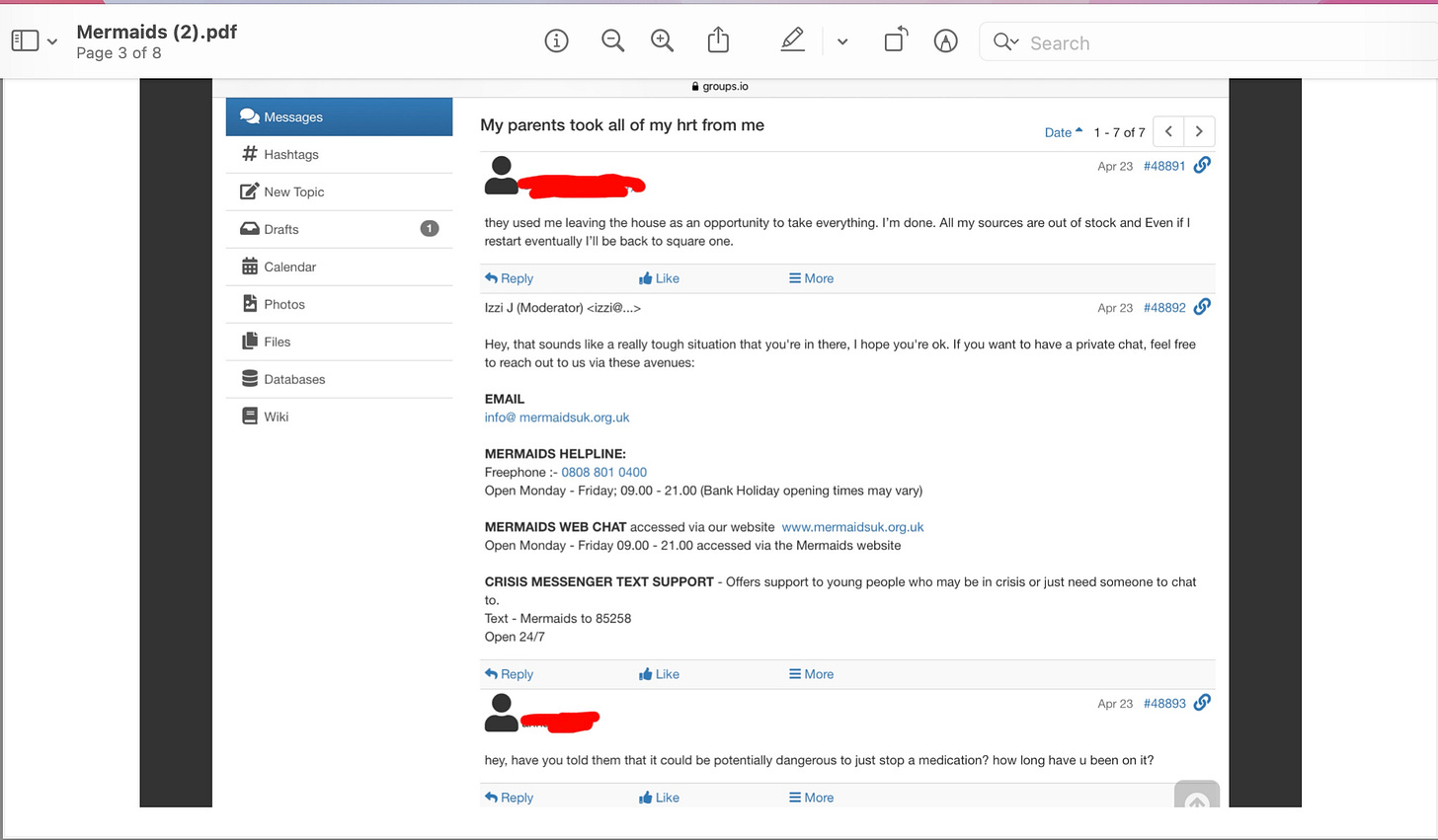Click the Hashtags hash icon

(x=250, y=154)
